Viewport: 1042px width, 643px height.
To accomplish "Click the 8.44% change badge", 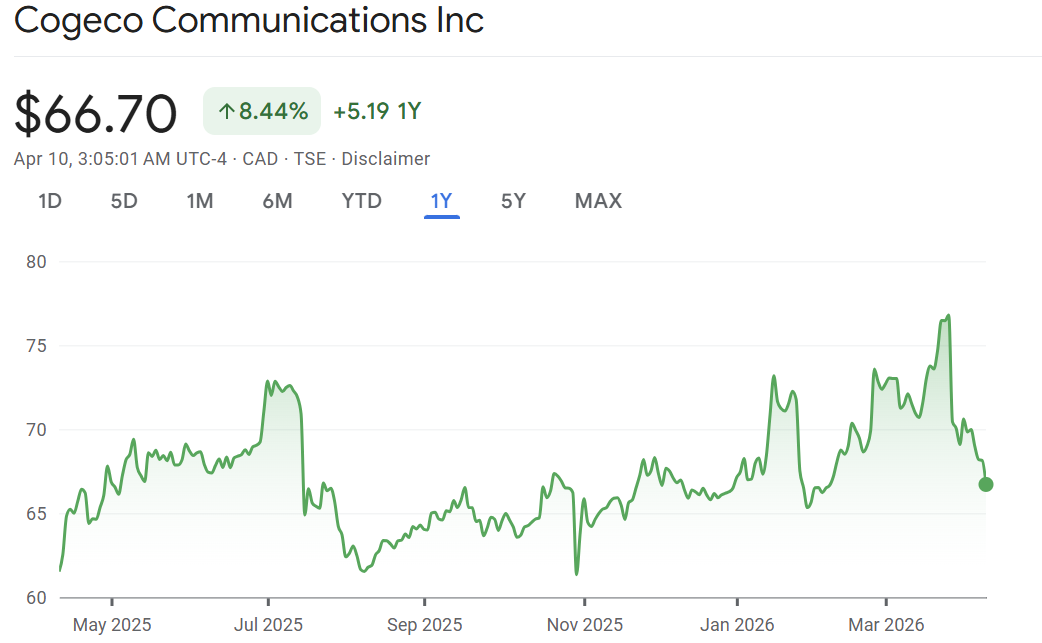I will coord(262,111).
